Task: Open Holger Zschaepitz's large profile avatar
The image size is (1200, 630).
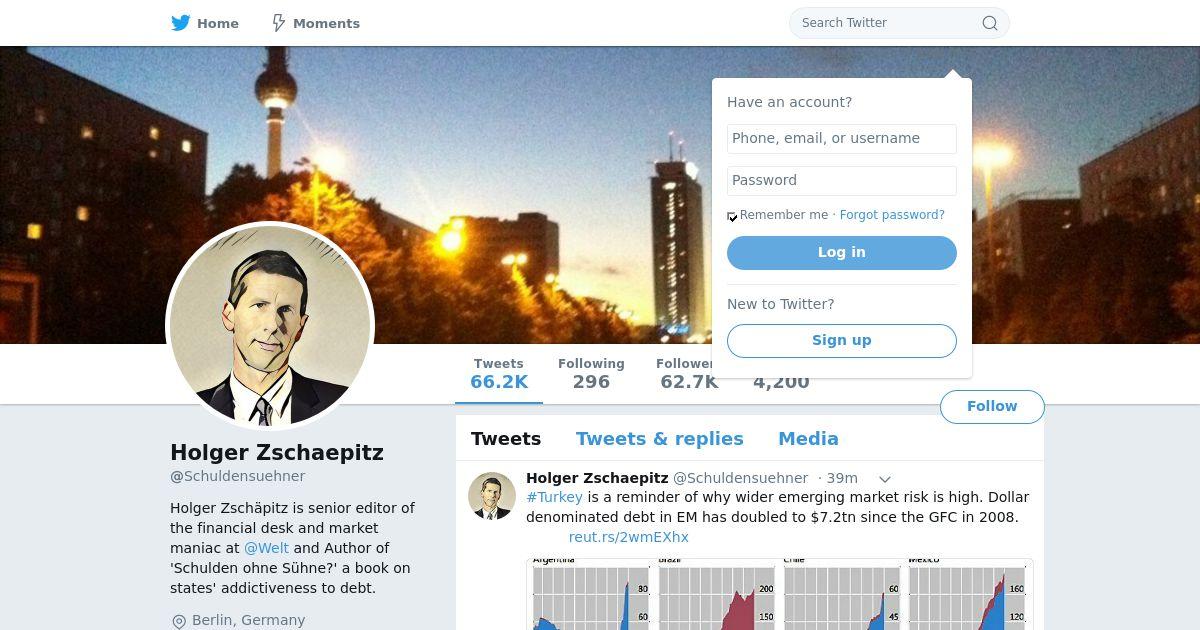Action: (x=270, y=326)
